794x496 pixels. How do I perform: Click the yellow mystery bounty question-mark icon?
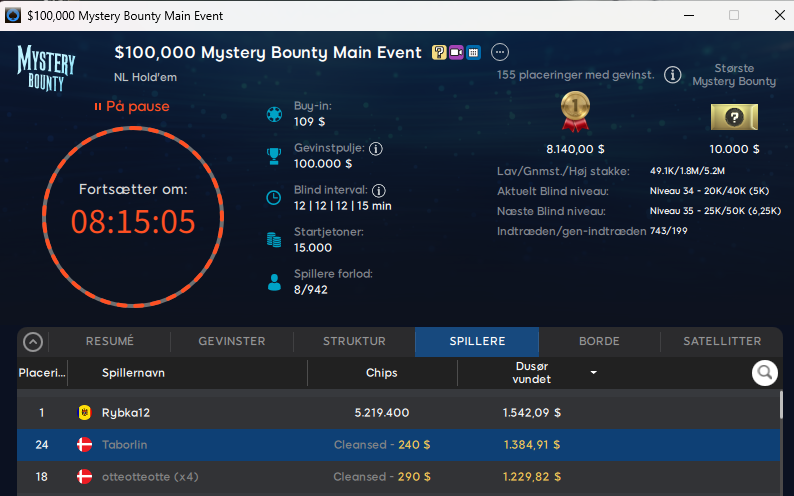(438, 53)
